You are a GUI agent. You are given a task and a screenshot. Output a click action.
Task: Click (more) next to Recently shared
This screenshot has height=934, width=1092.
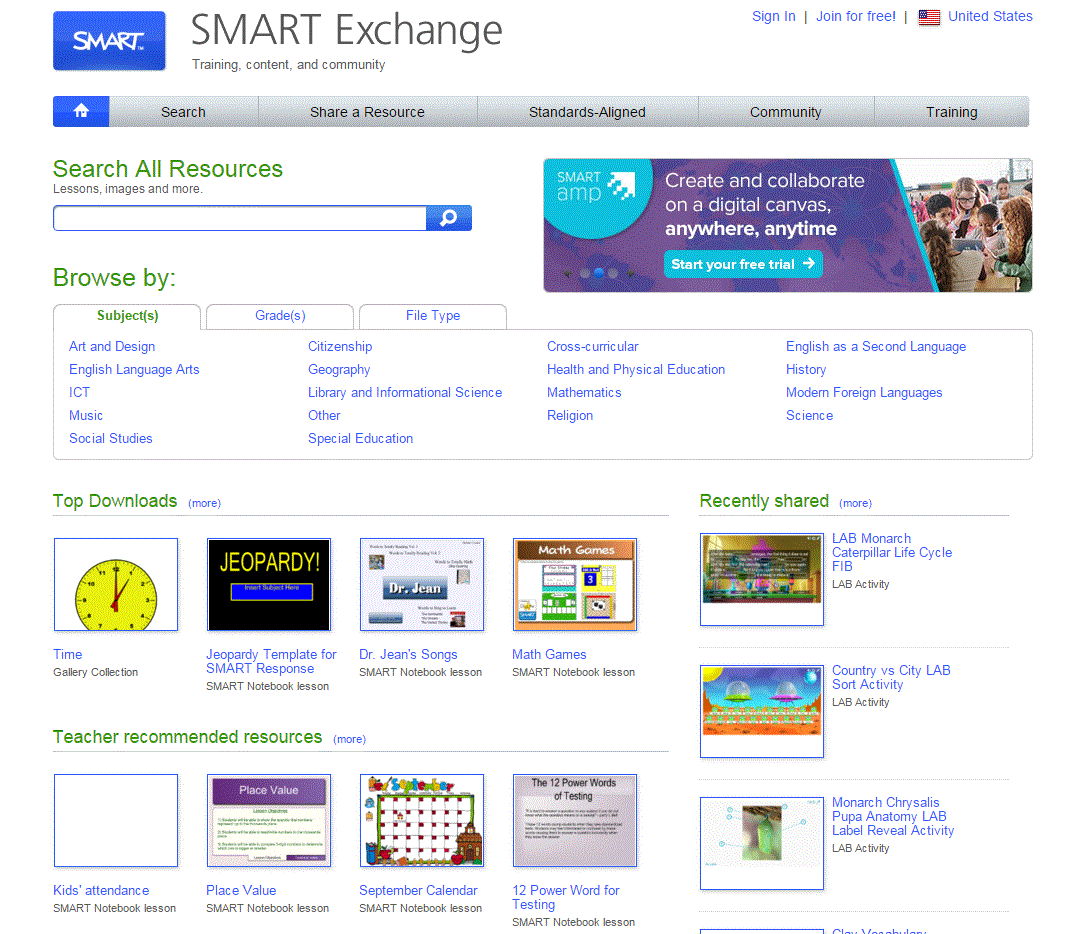[855, 504]
